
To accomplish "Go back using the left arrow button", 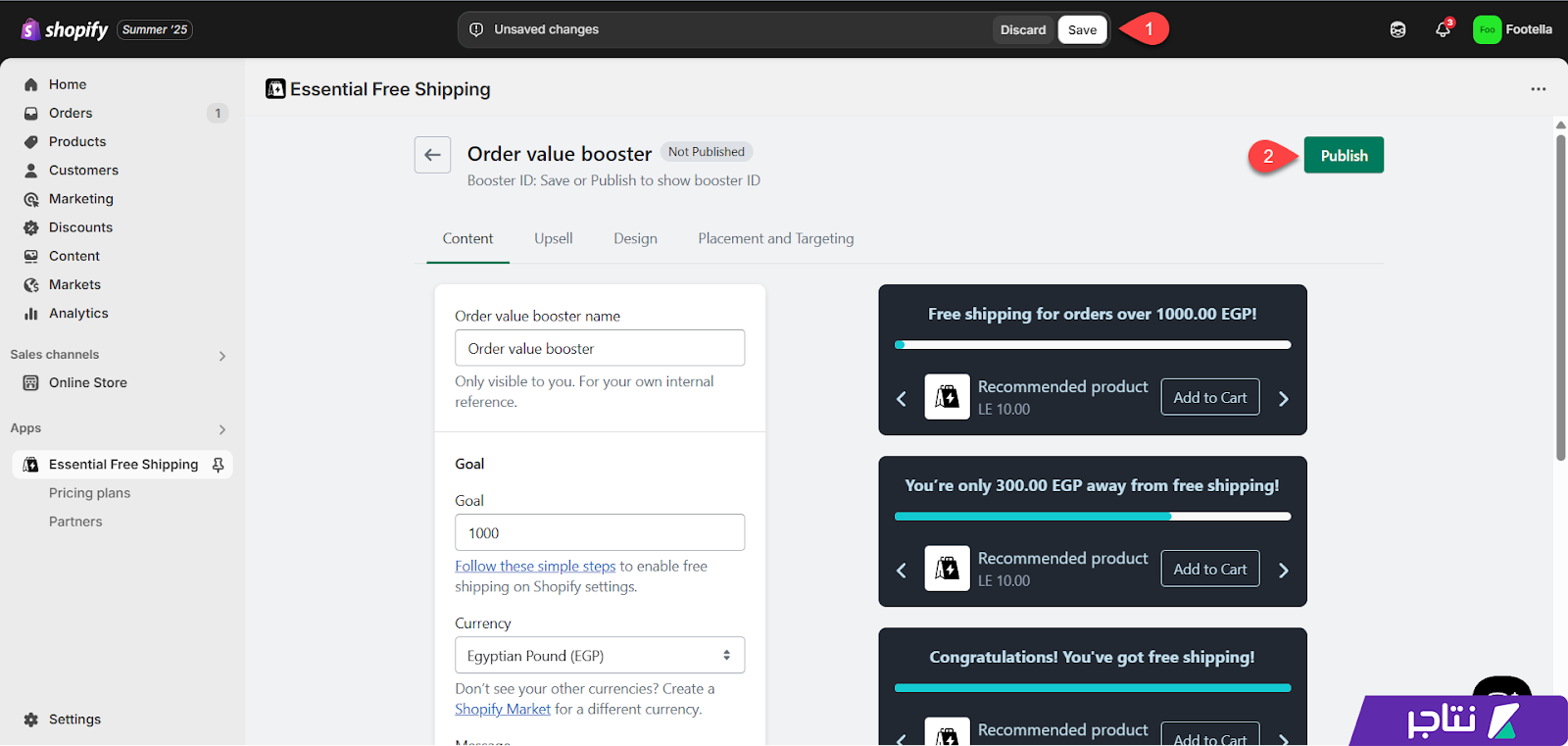I will tap(432, 155).
